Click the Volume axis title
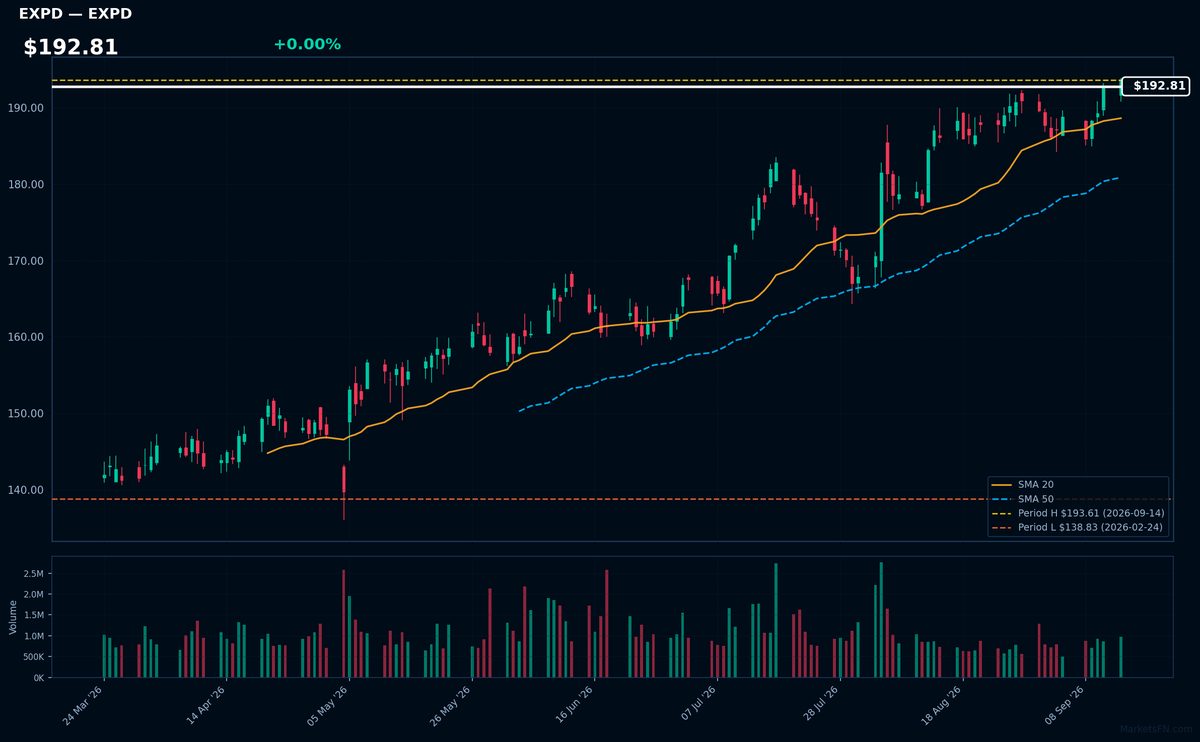Viewport: 1200px width, 742px height. (12, 617)
